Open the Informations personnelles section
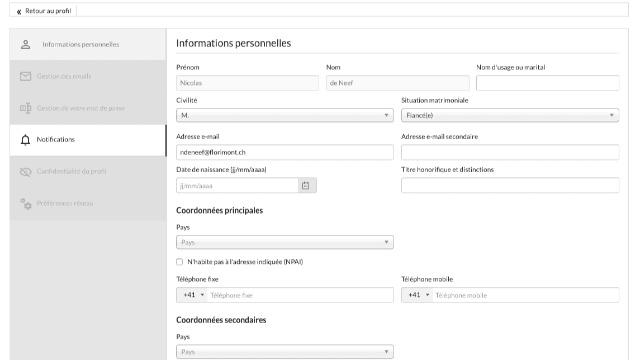The width and height of the screenshot is (640, 360). (88, 44)
